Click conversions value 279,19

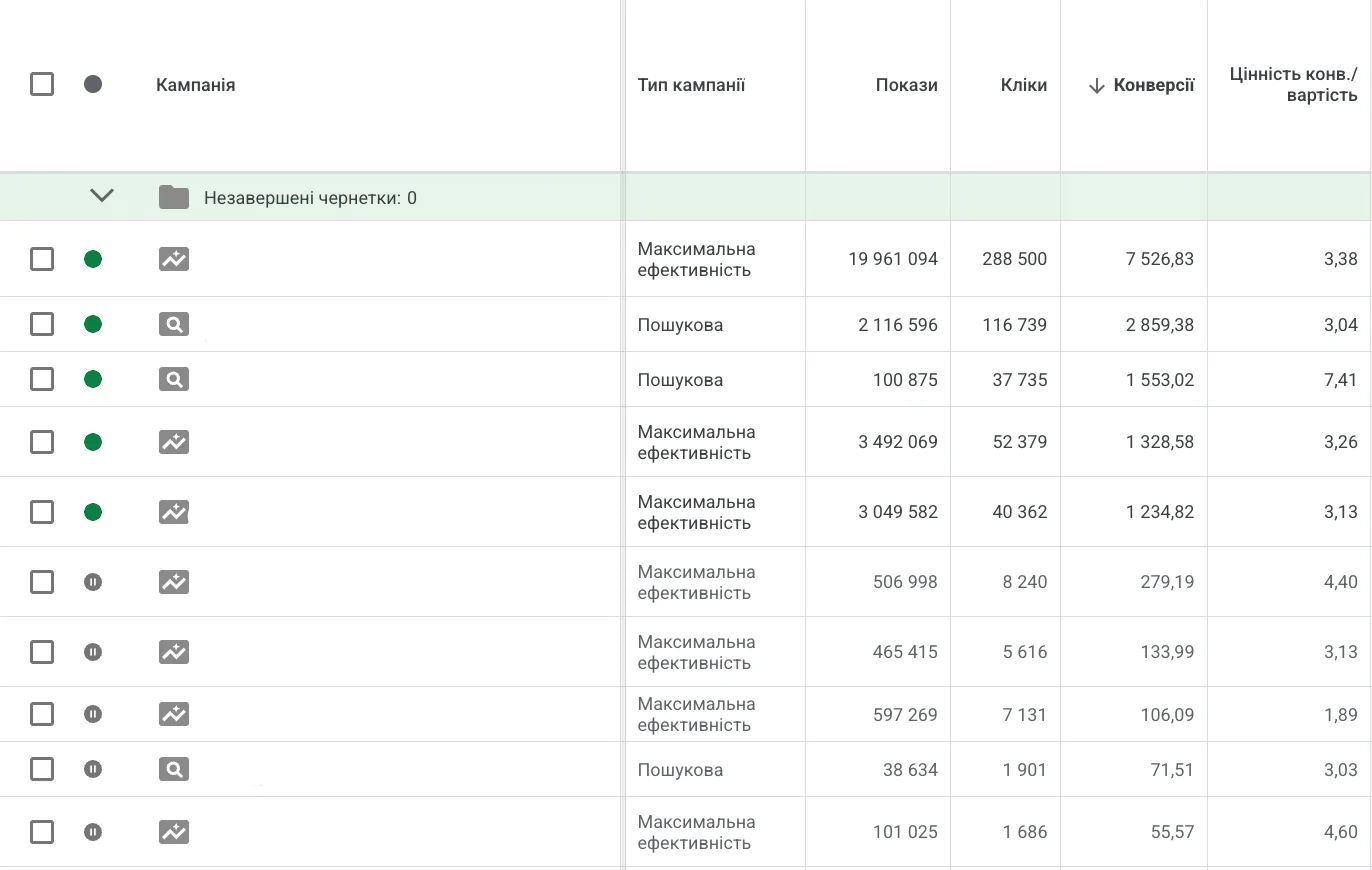tap(1168, 582)
